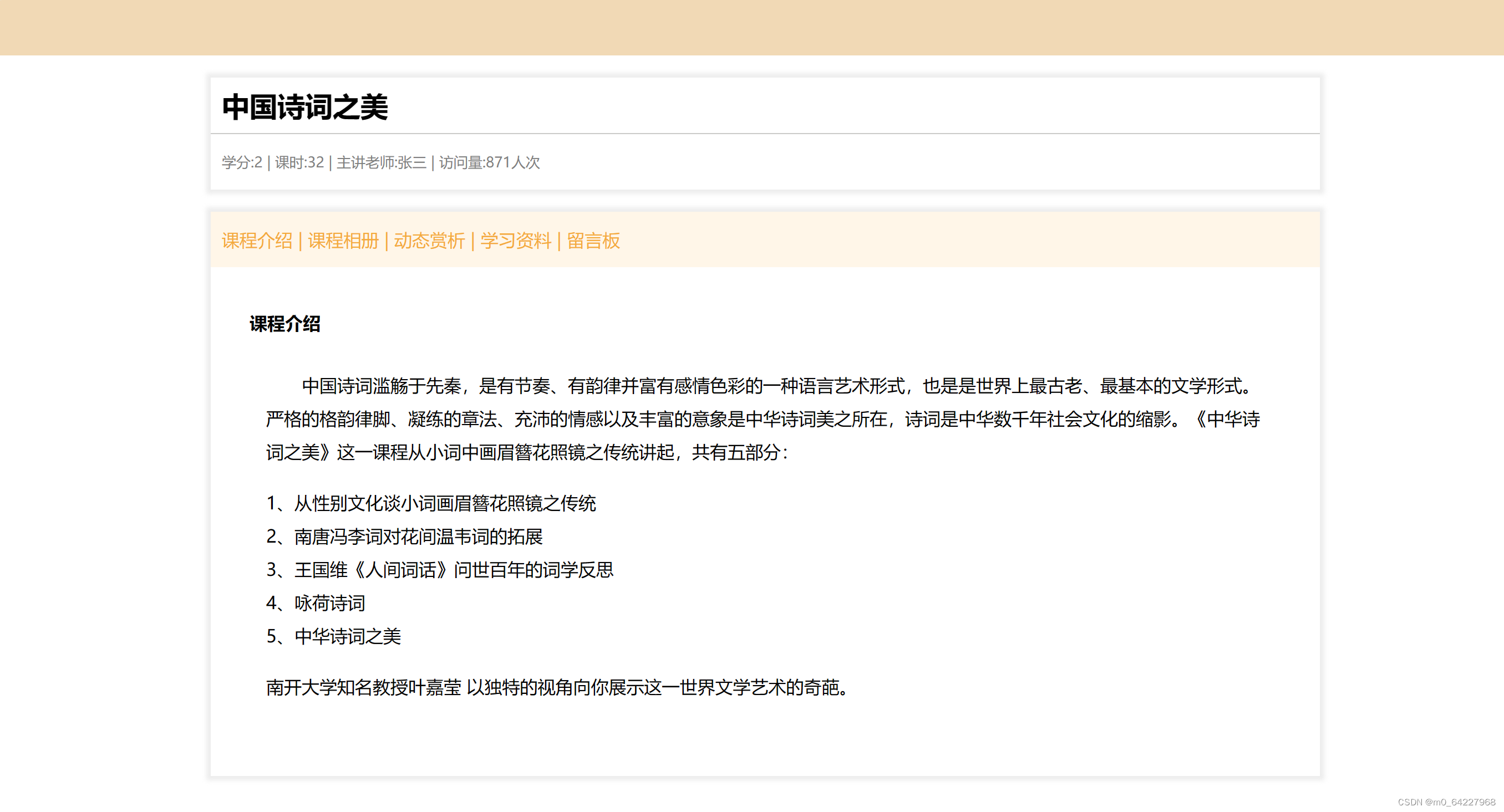Click list item 3 王国维《人间词话》
Viewport: 1504px width, 812px height.
440,569
